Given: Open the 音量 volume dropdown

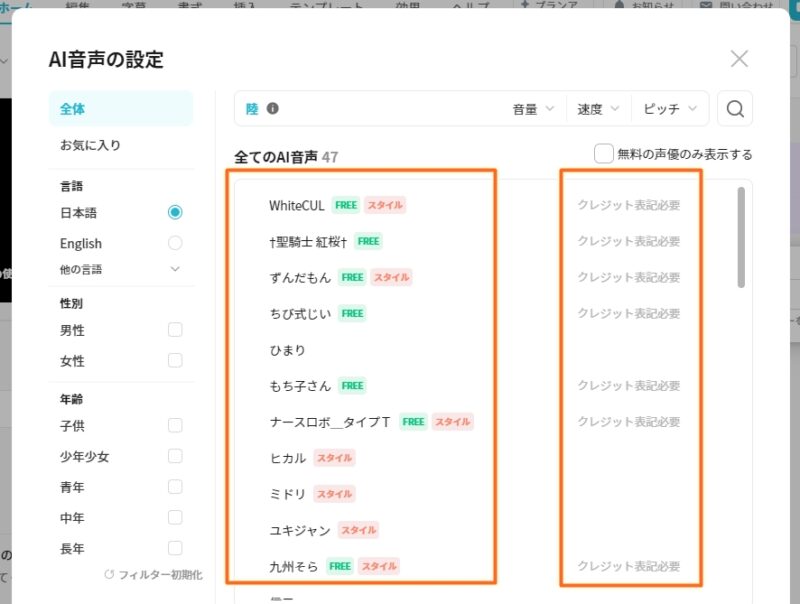Looking at the screenshot, I should point(533,109).
